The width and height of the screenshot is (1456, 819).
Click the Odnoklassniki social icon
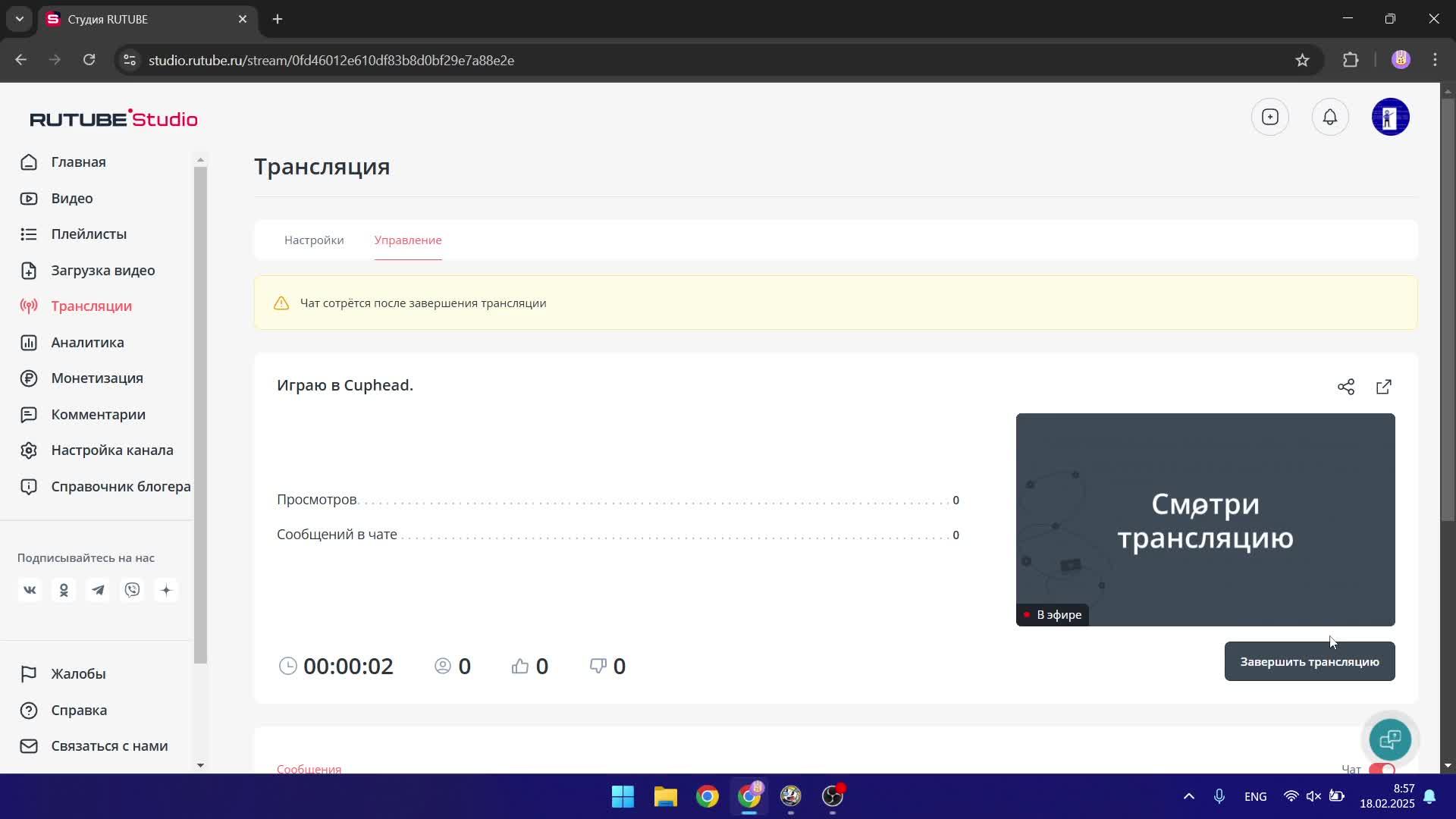(x=64, y=590)
